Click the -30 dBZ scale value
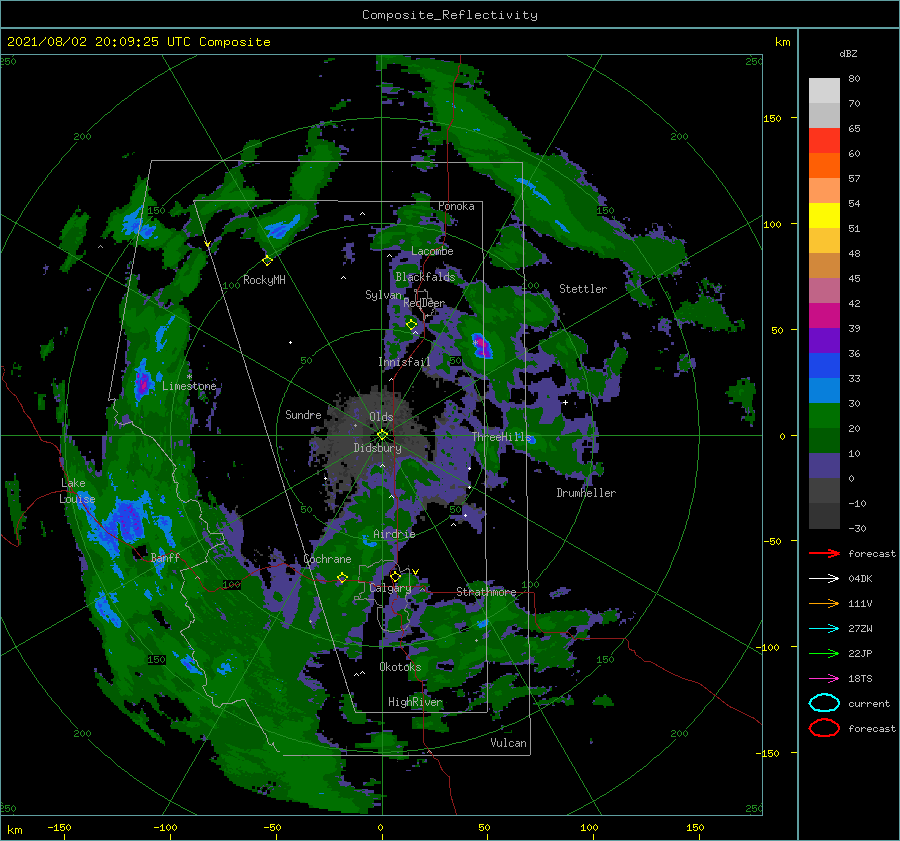Screen dimensions: 900x841 pos(857,528)
